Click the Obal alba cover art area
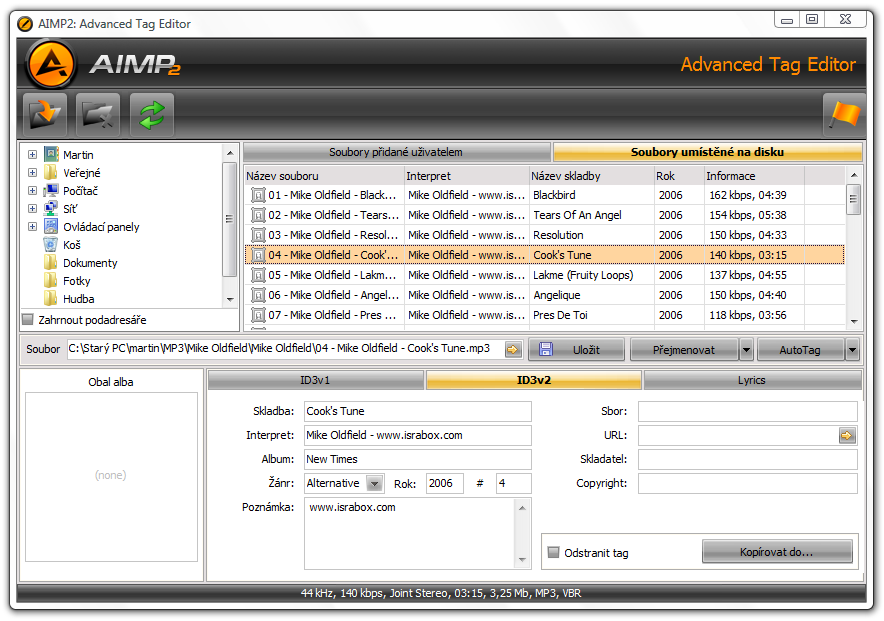Image resolution: width=884 pixels, height=621 pixels. 111,477
